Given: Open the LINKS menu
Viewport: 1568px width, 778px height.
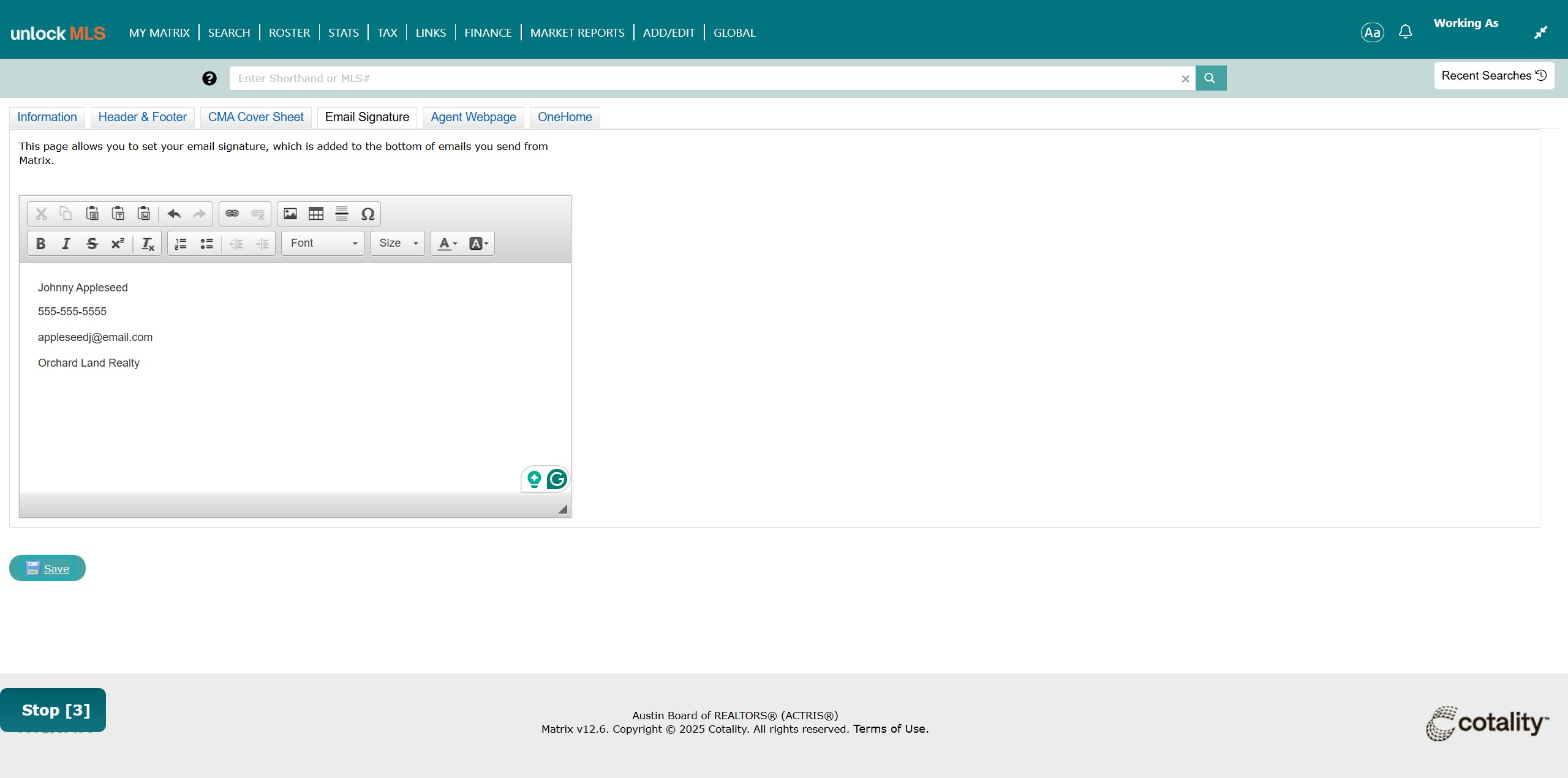Looking at the screenshot, I should 431,32.
